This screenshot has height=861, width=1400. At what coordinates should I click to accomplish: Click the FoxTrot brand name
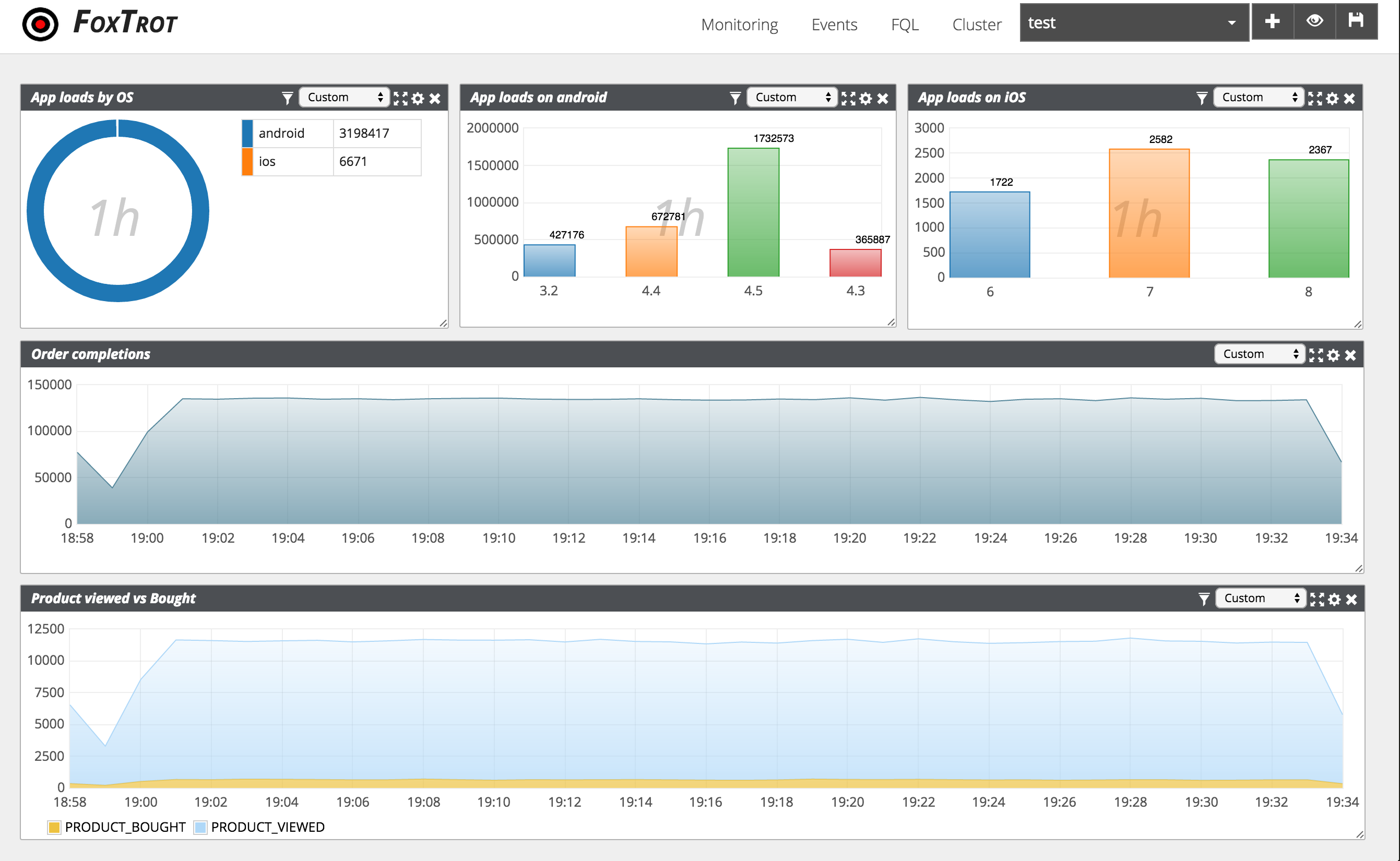125,23
